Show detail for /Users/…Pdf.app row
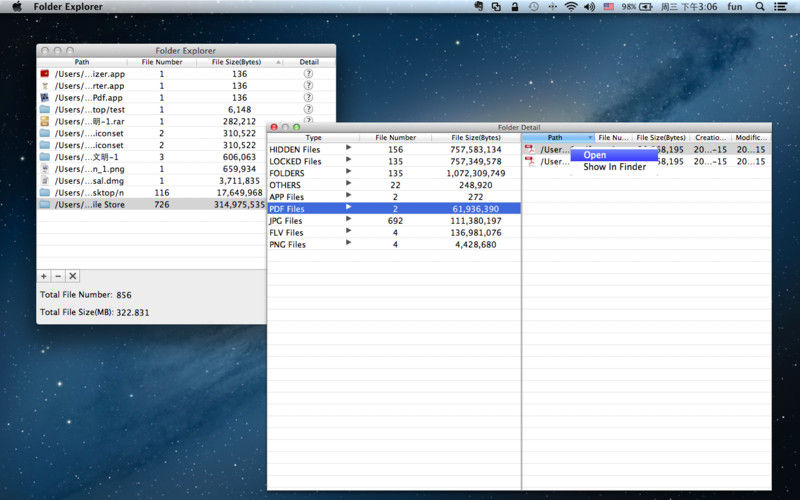 (308, 97)
